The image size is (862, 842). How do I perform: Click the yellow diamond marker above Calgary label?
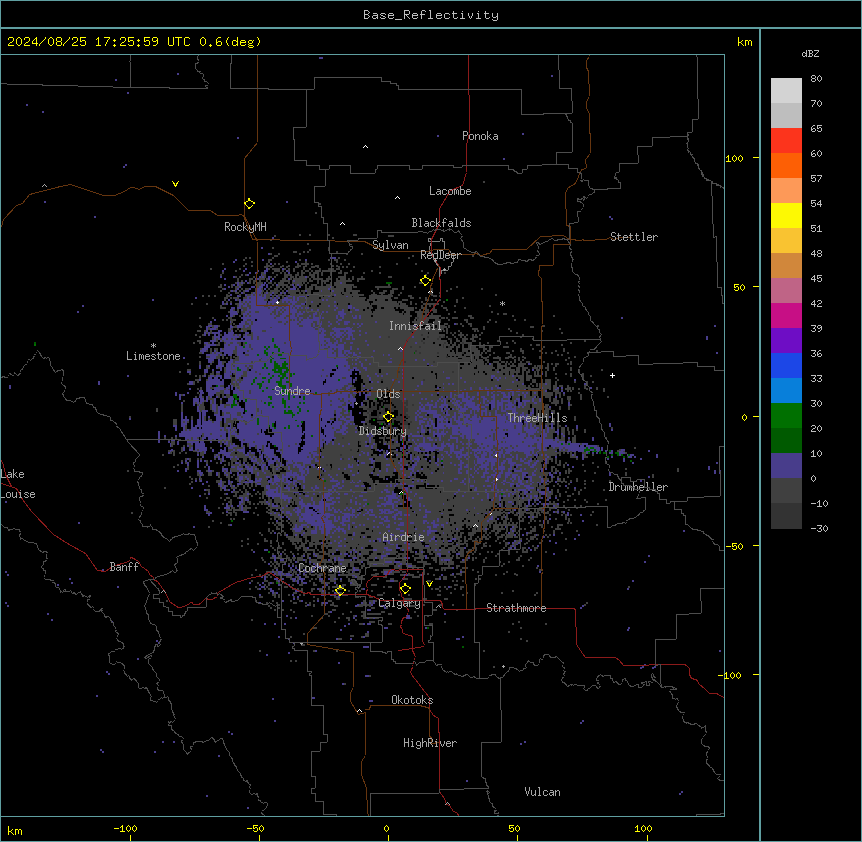point(405,589)
